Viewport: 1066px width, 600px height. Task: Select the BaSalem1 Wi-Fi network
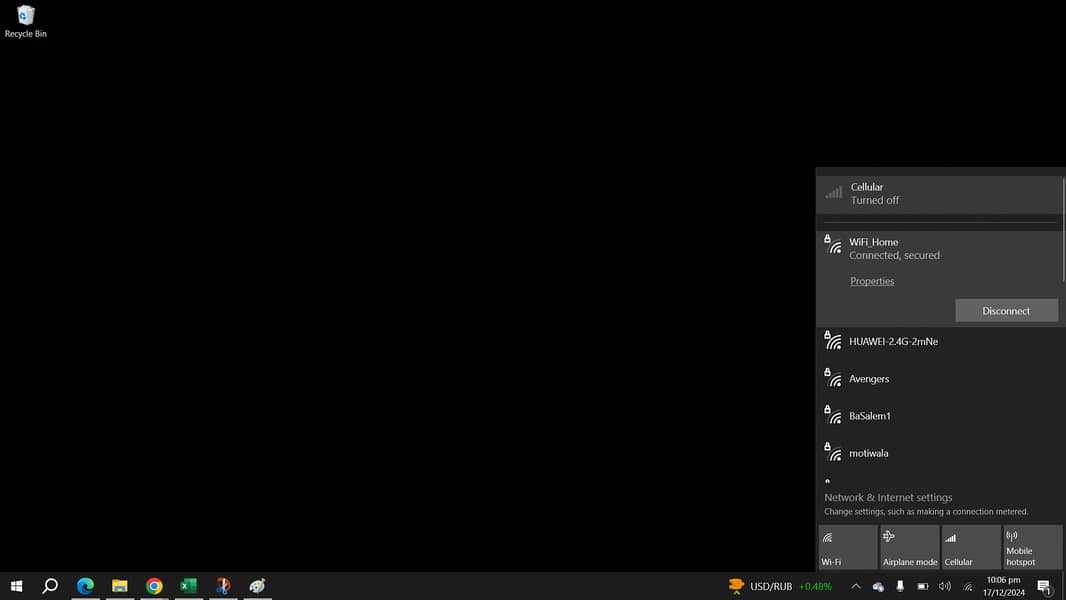(939, 416)
